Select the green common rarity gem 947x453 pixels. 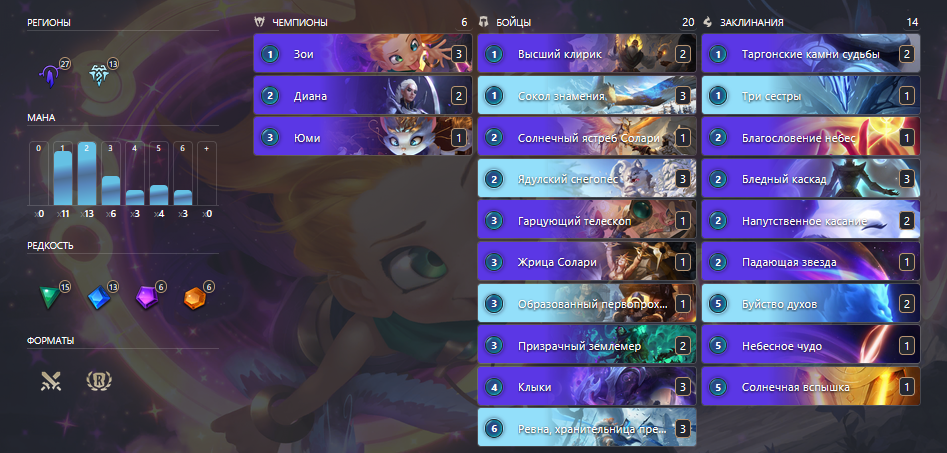(50, 297)
